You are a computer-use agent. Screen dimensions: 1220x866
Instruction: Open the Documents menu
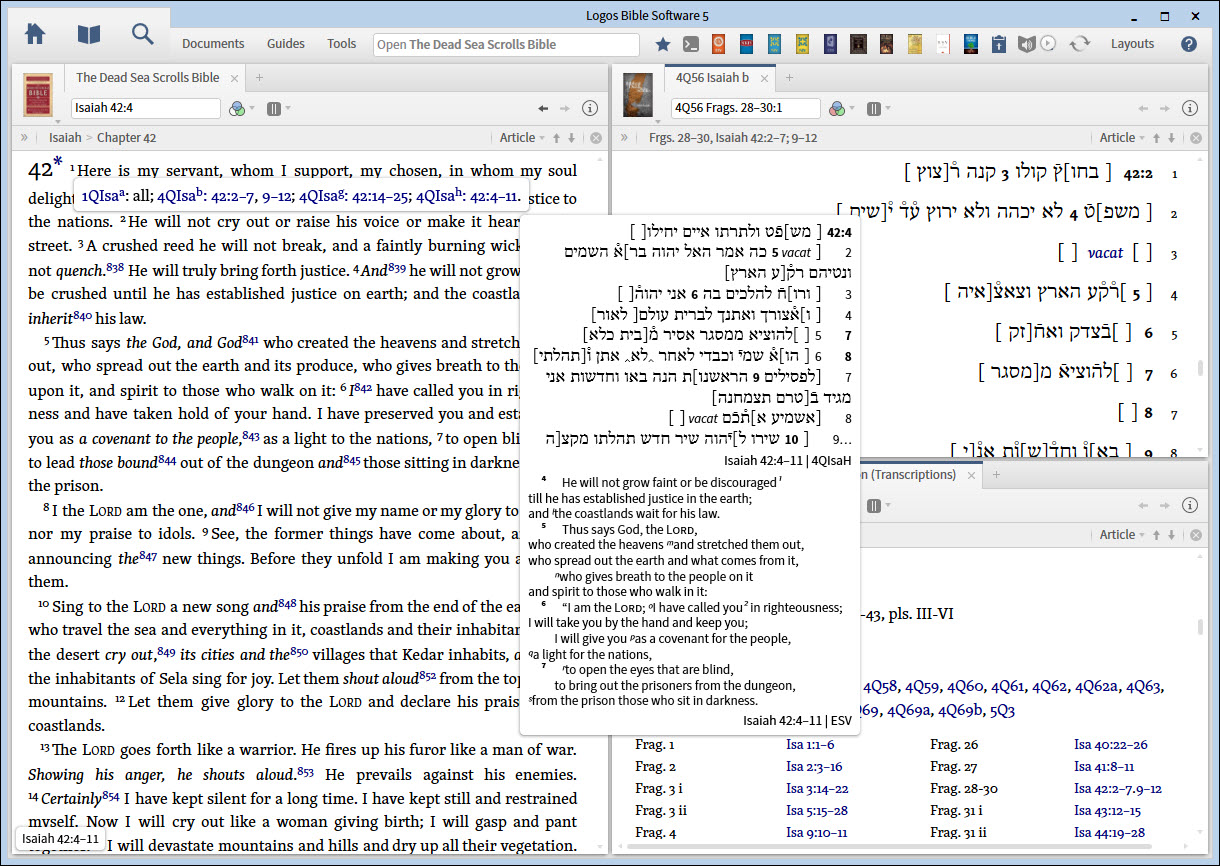(x=213, y=44)
